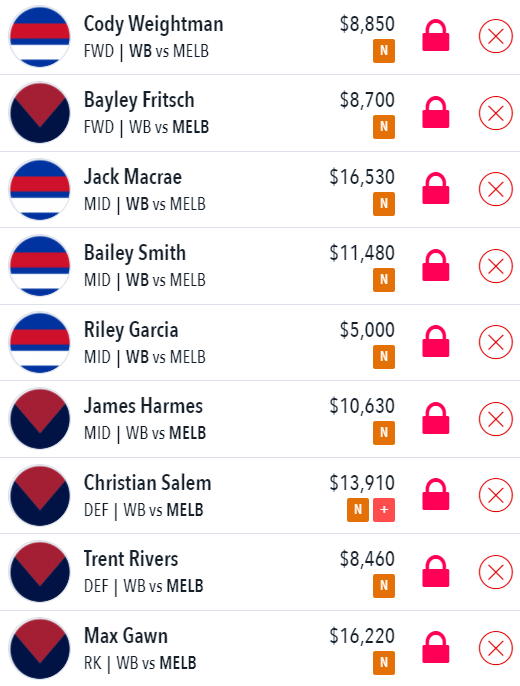The height and width of the screenshot is (686, 520).
Task: Click the N badge under Riley Garcia's $5,000 price
Action: point(384,357)
